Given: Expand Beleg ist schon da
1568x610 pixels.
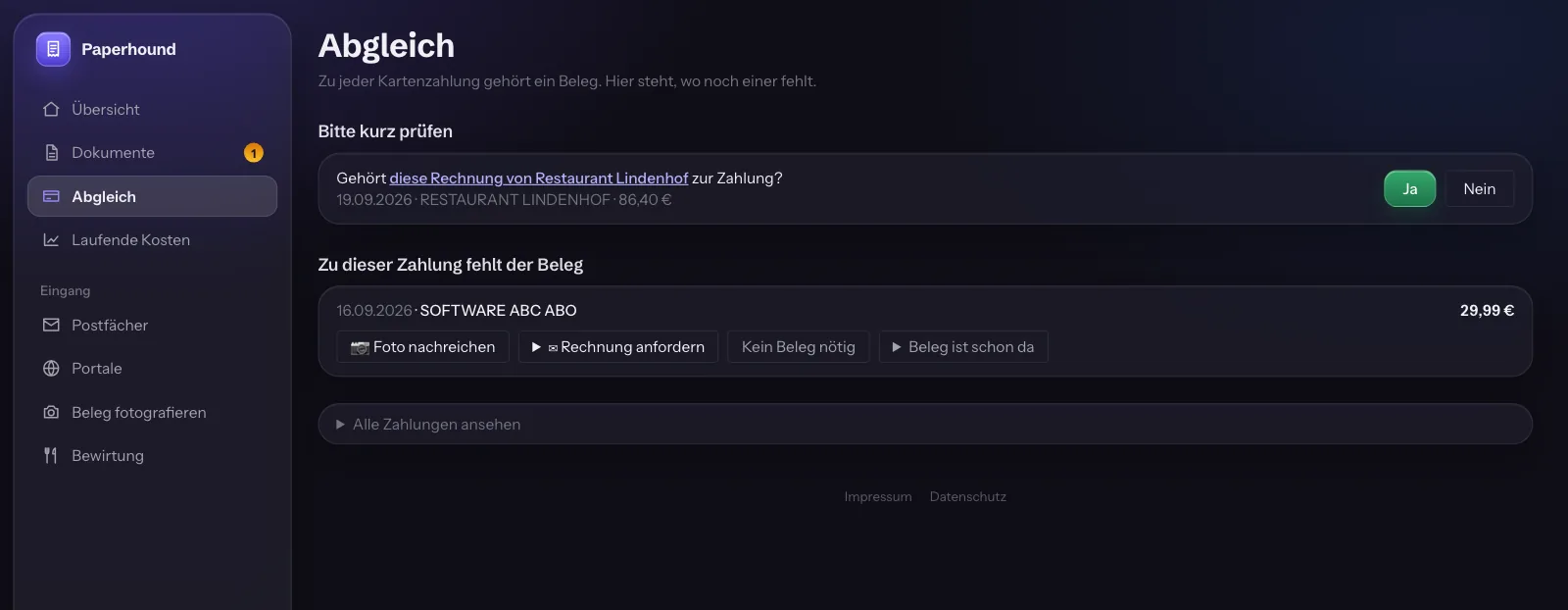Looking at the screenshot, I should (x=963, y=346).
